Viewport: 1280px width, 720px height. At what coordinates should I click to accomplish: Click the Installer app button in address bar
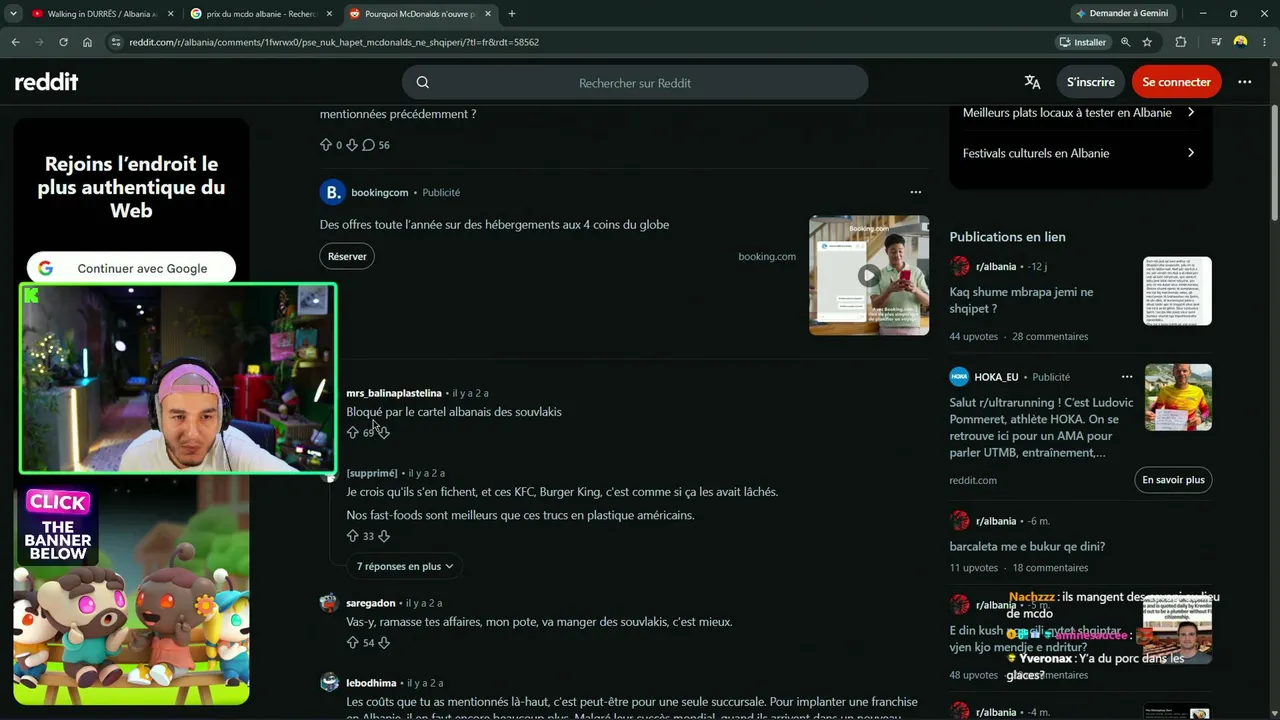pos(1083,42)
